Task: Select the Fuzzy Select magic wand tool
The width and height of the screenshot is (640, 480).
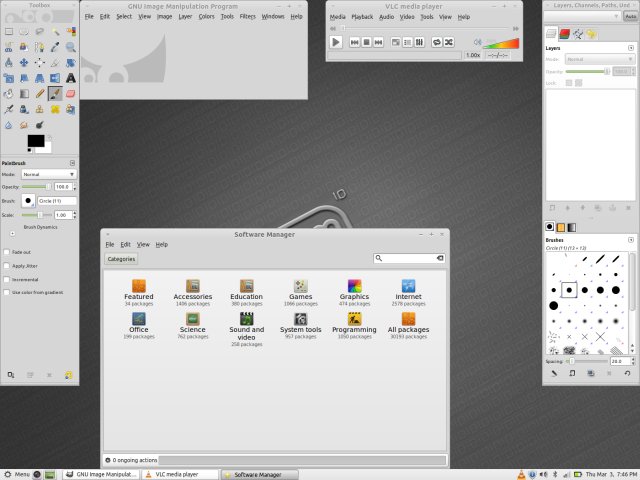Action: pyautogui.click(x=55, y=31)
